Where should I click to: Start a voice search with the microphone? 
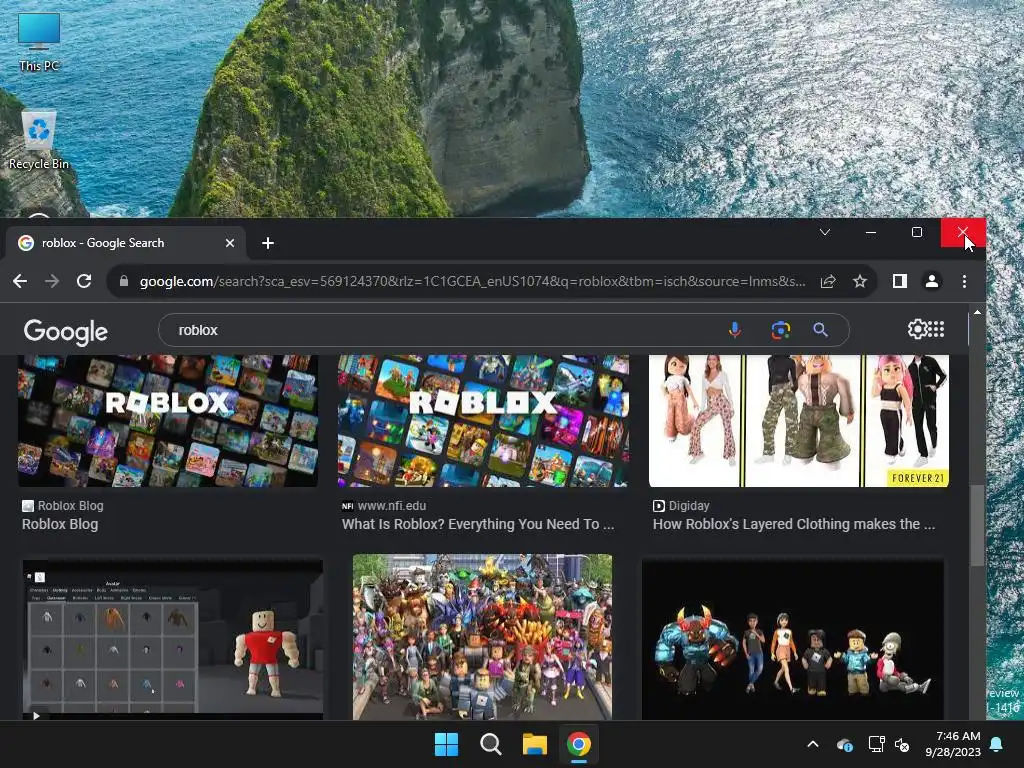[735, 330]
